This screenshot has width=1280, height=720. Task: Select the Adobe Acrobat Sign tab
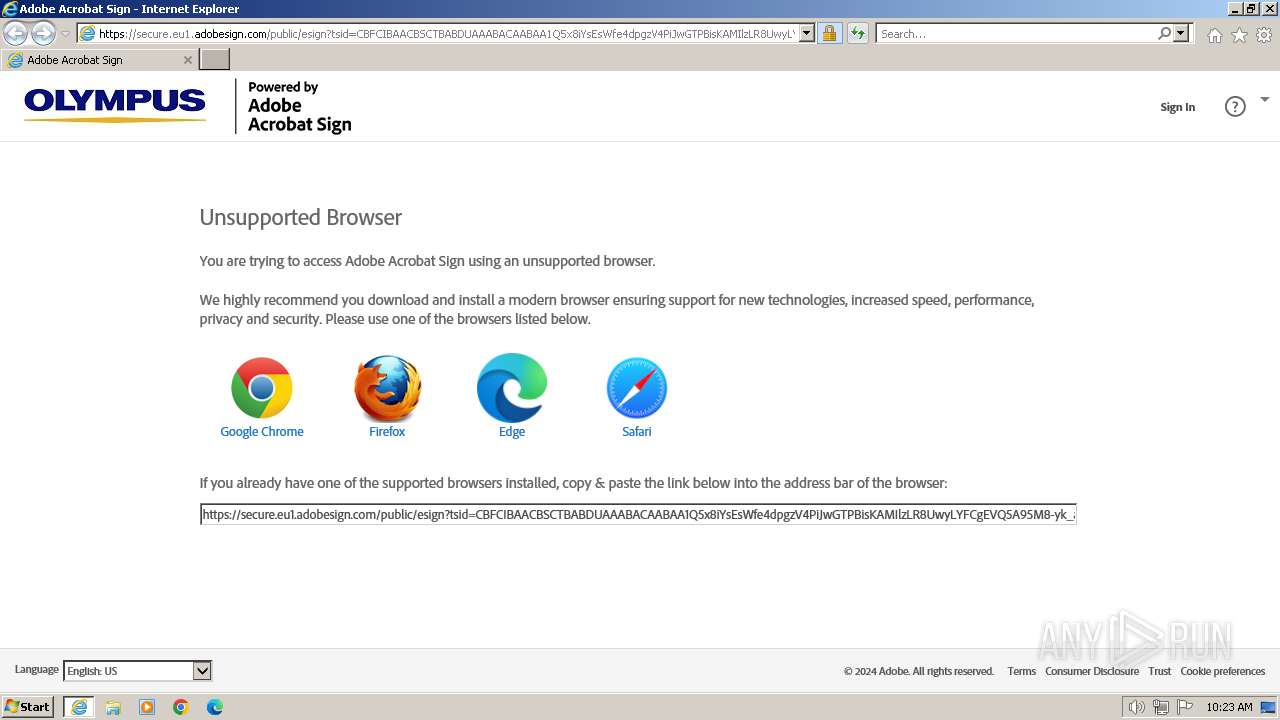pos(99,60)
